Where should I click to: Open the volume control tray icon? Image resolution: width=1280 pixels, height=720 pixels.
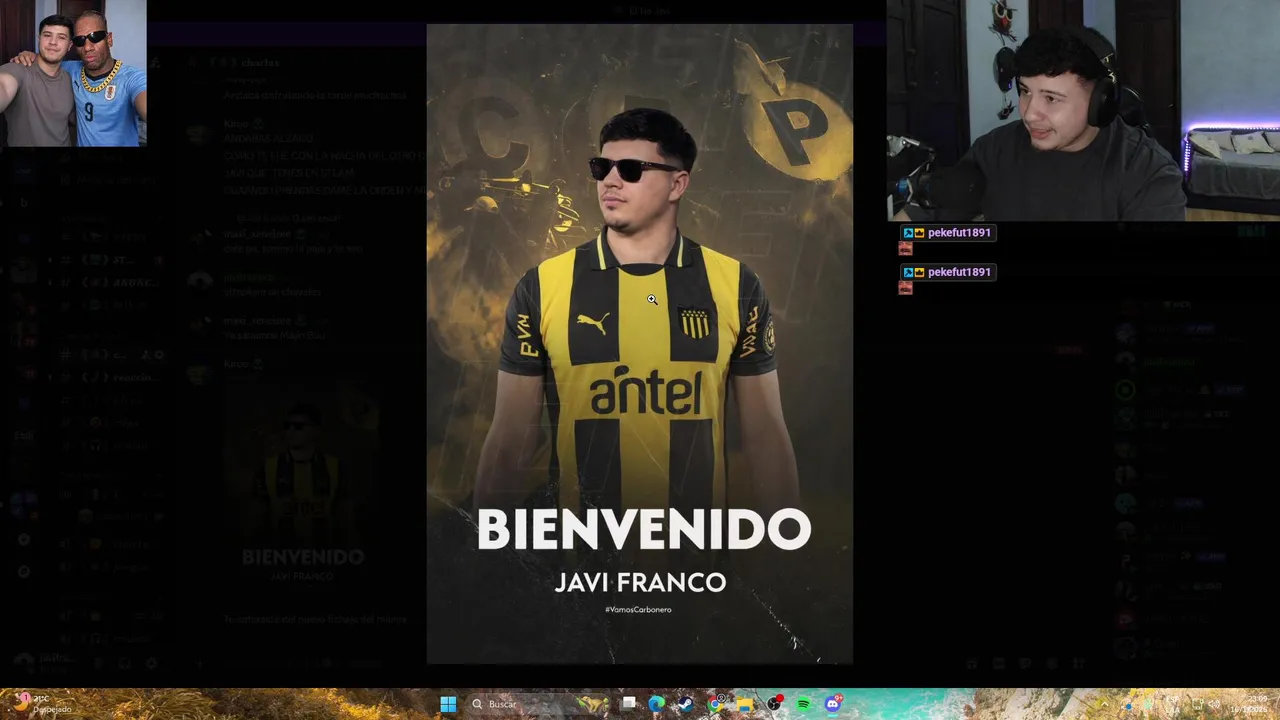tap(1215, 704)
